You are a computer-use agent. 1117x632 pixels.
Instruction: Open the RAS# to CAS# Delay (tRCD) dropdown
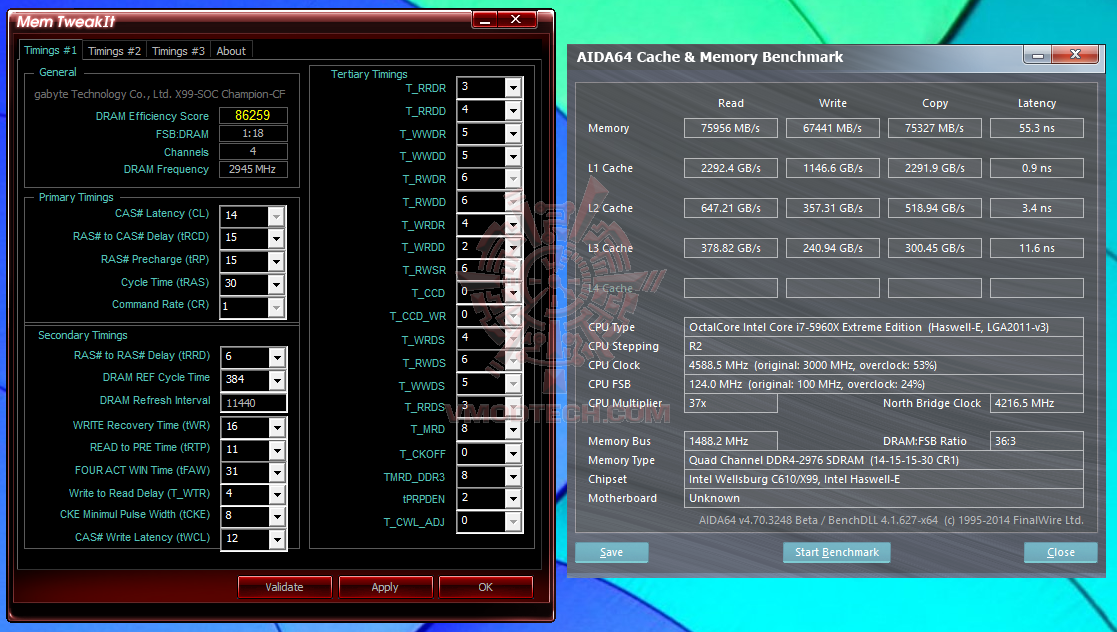276,239
